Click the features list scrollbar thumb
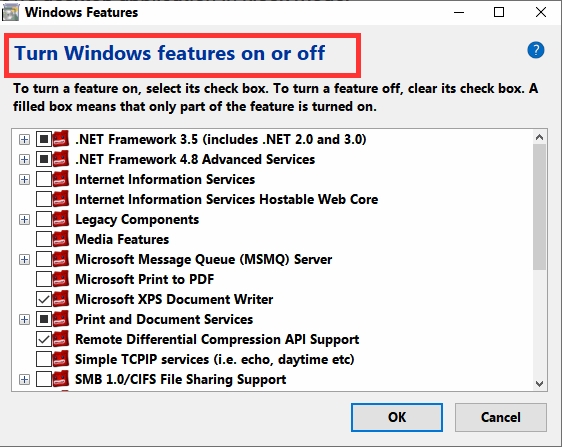Viewport: 563px width, 448px height. [539, 207]
